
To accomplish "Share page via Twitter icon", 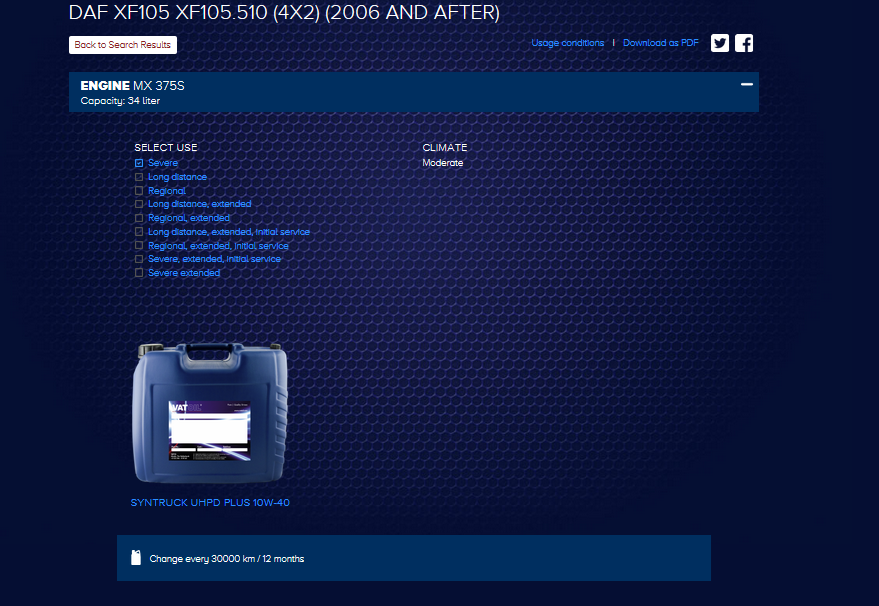I will (x=720, y=43).
